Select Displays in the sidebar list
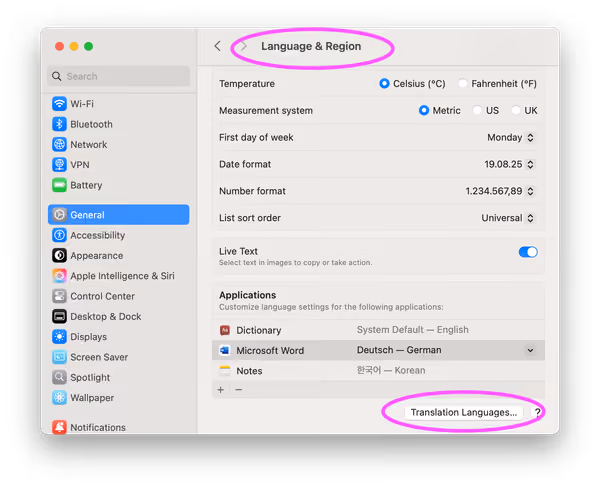The image size is (600, 488). 119,336
